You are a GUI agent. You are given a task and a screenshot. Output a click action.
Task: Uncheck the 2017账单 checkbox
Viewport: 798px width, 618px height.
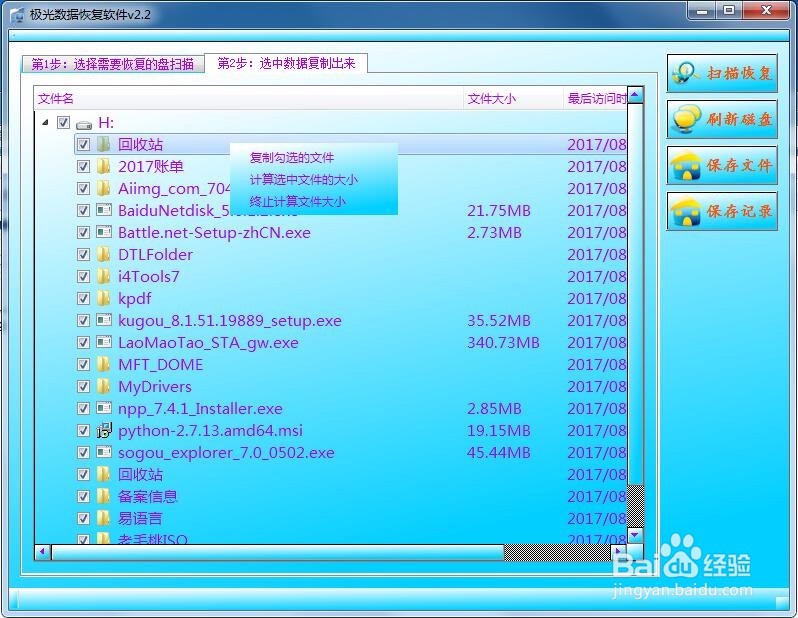(x=83, y=166)
